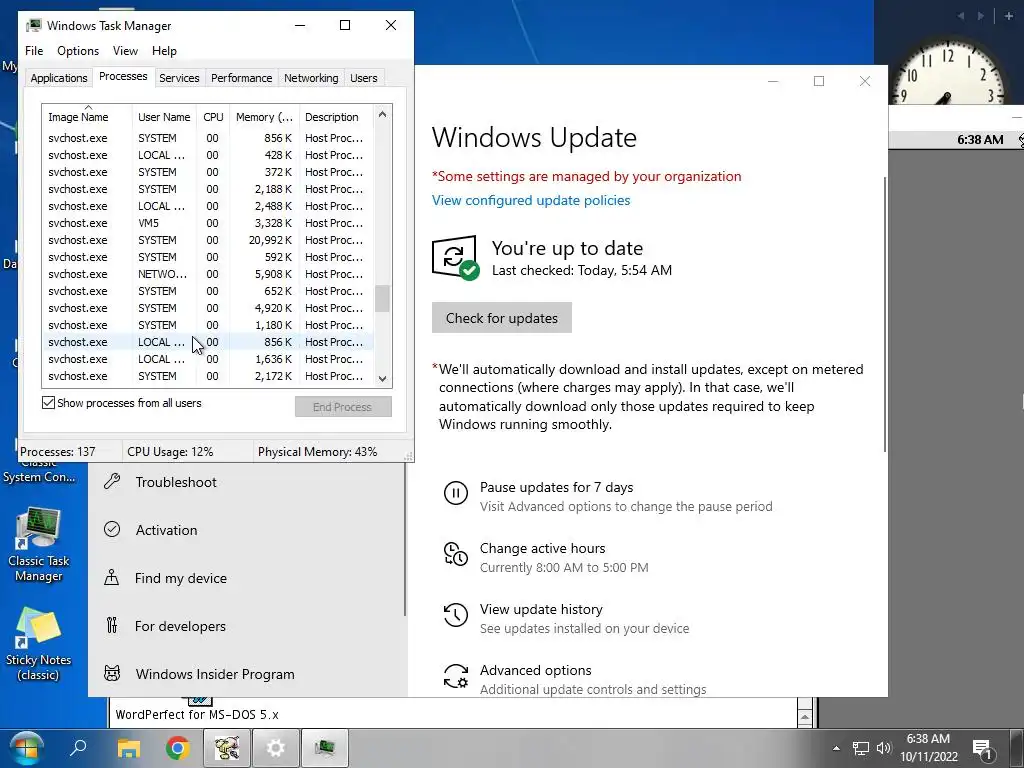Click the Change active hours clock icon
This screenshot has height=768, width=1024.
(x=456, y=554)
